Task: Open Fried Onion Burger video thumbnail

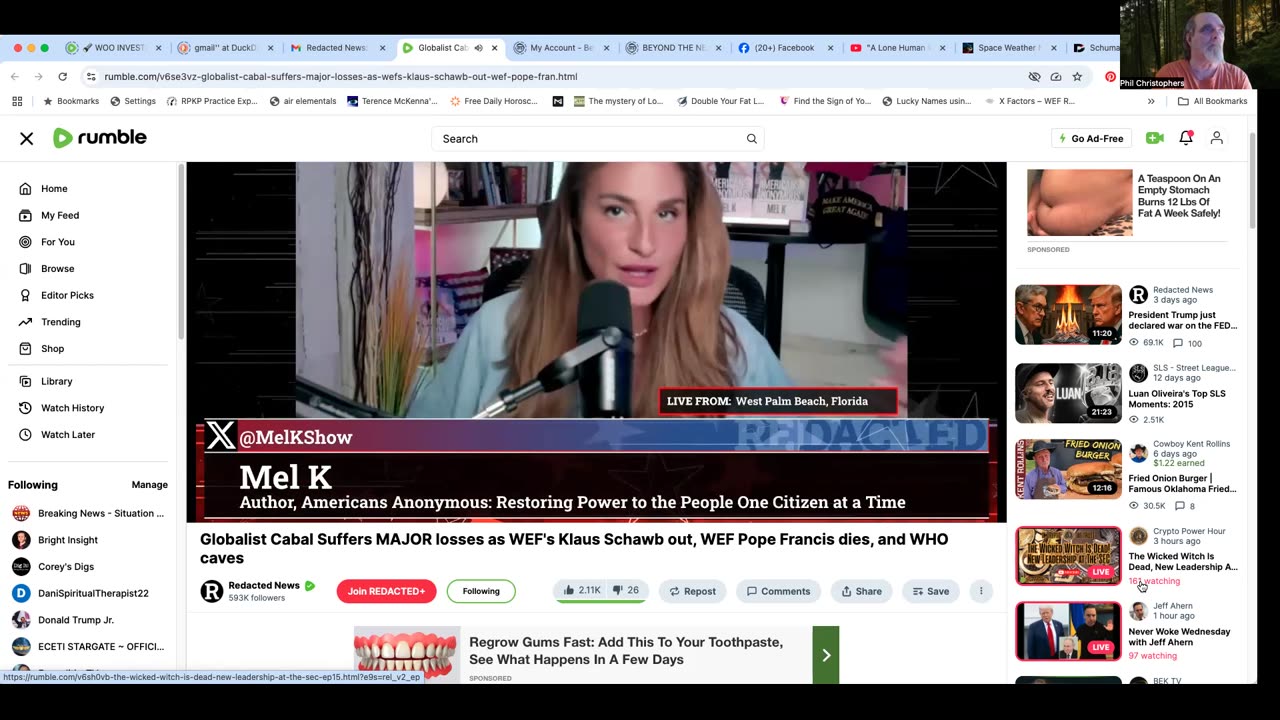Action: click(x=1068, y=469)
